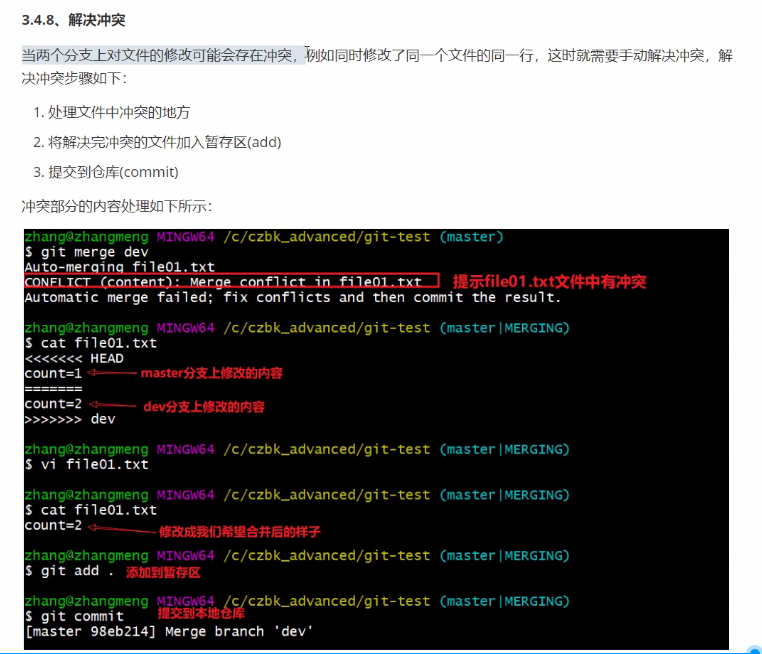Click the line "Automatic merge failed; fix conflicts"
The image size is (762, 654).
177,297
